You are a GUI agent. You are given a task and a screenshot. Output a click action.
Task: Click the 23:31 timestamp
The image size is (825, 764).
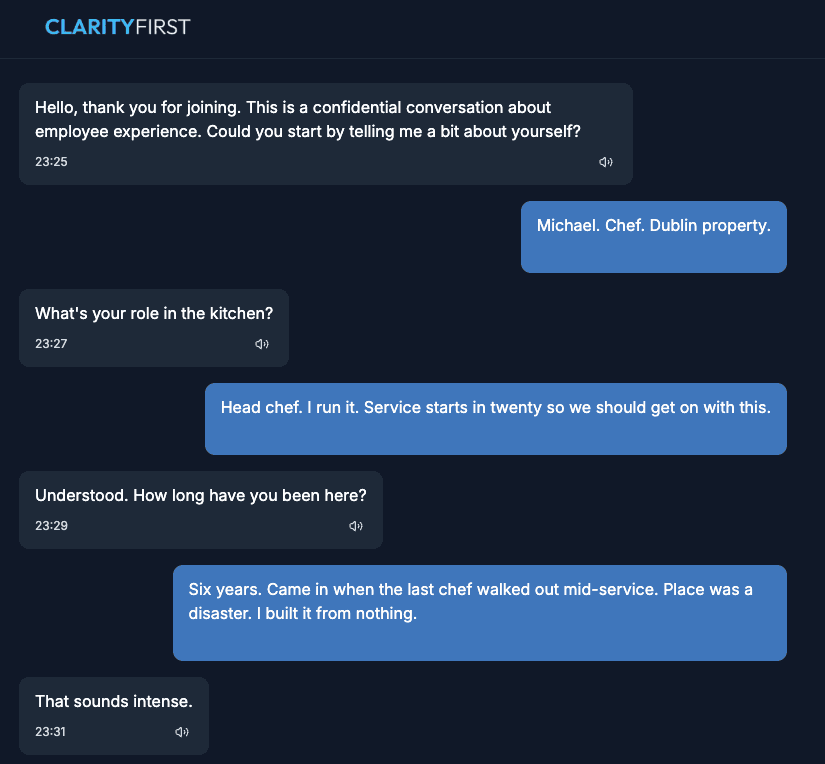51,732
